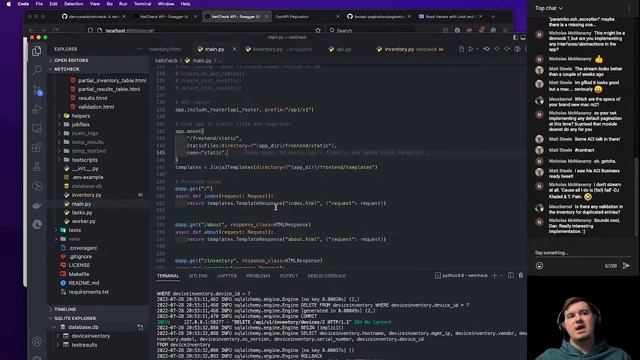Open Top chat dropdown
This screenshot has width=640, height=360.
click(549, 8)
